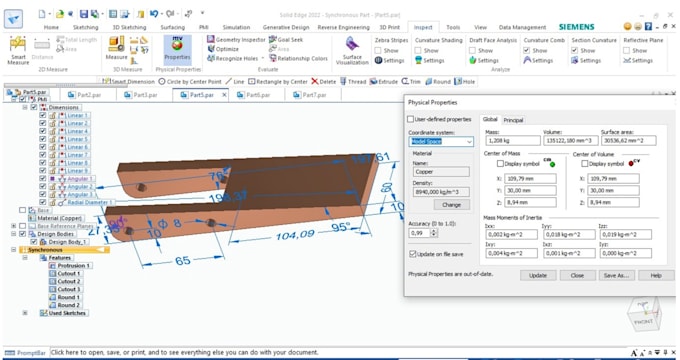Image resolution: width=680 pixels, height=360 pixels.
Task: Open Zebra Stripes Settings
Action: point(389,60)
